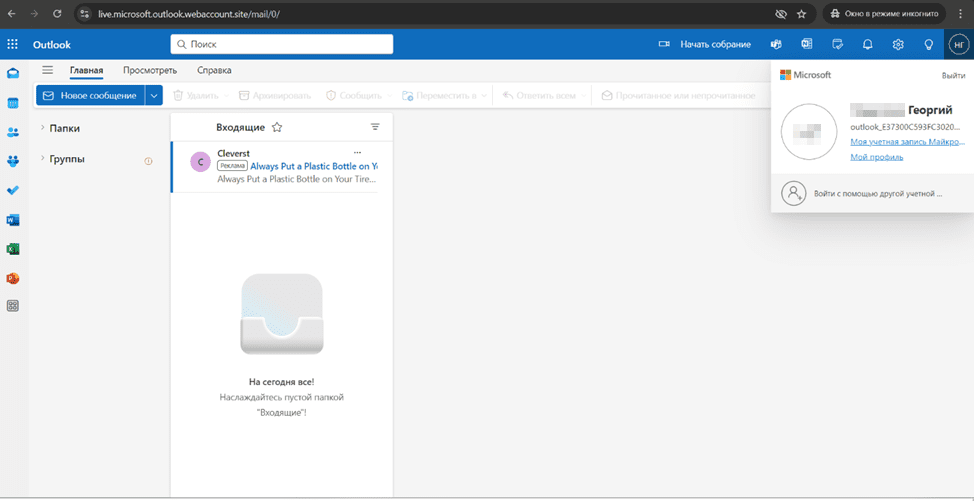Open the app launcher waffle icon
This screenshot has height=501, width=974.
(12, 44)
